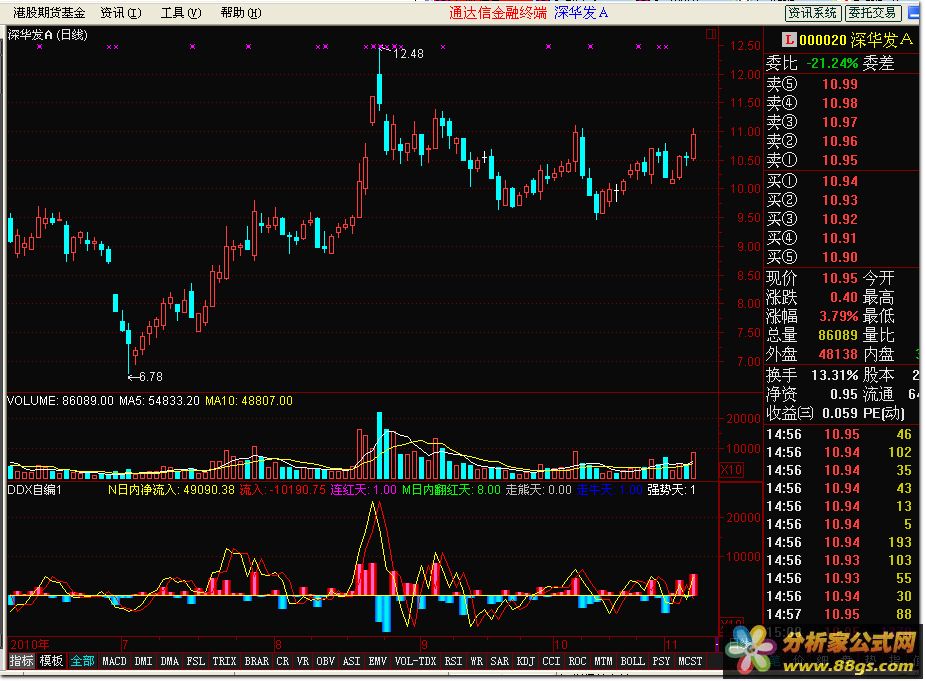Select the TRIX indicator tab
925x681 pixels.
(224, 662)
